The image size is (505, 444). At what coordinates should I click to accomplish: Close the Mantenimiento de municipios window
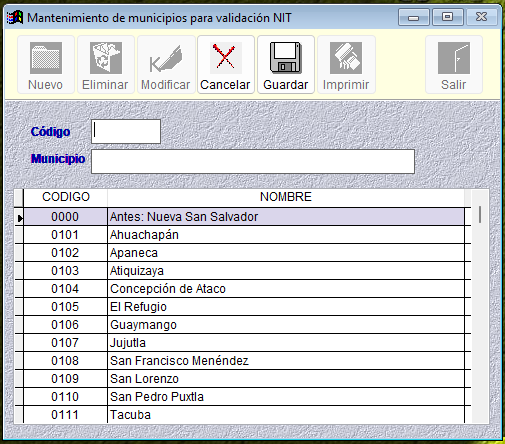pos(482,17)
